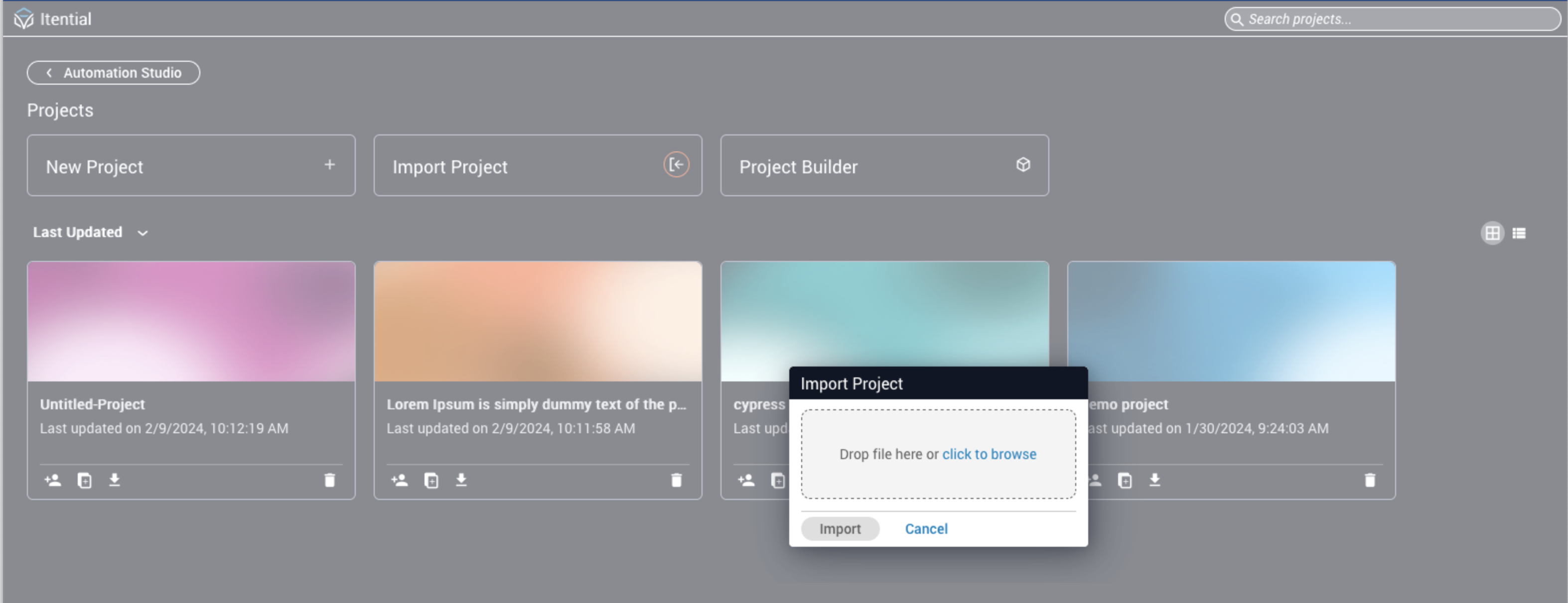
Task: Add collaborator to cypress project
Action: [x=746, y=480]
